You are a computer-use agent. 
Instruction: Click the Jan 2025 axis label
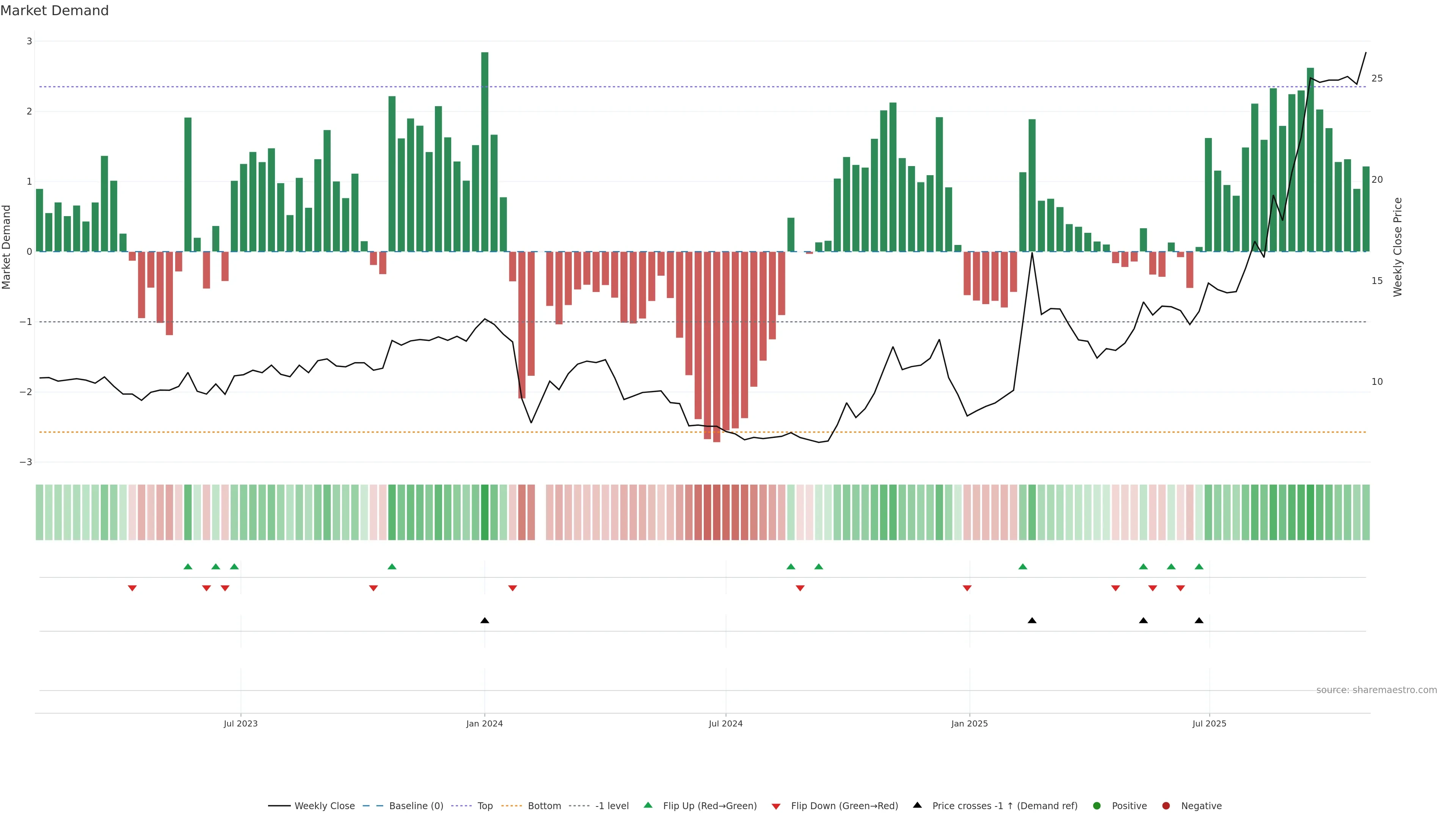(970, 723)
